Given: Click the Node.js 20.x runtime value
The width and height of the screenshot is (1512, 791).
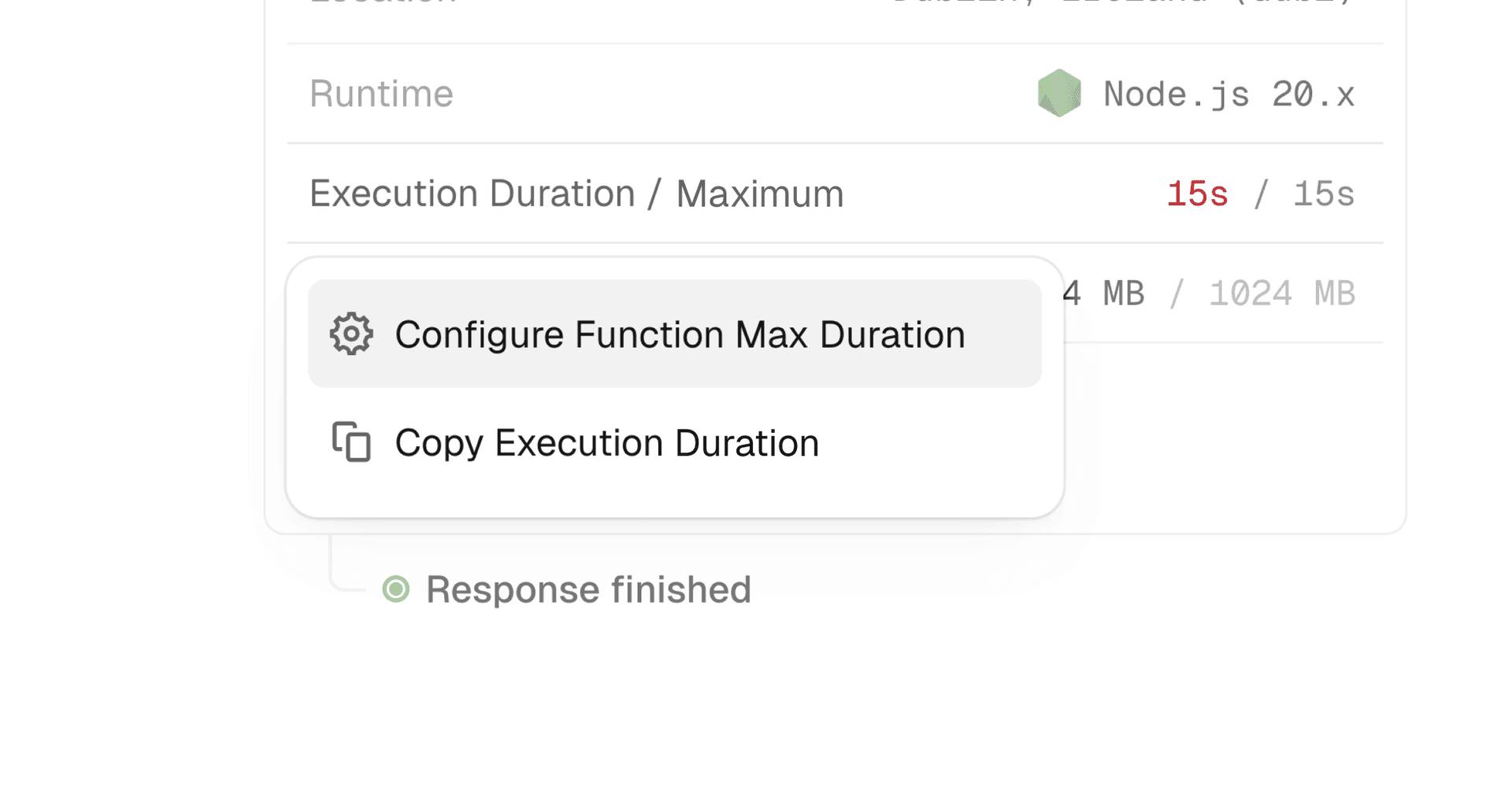Looking at the screenshot, I should tap(1228, 94).
